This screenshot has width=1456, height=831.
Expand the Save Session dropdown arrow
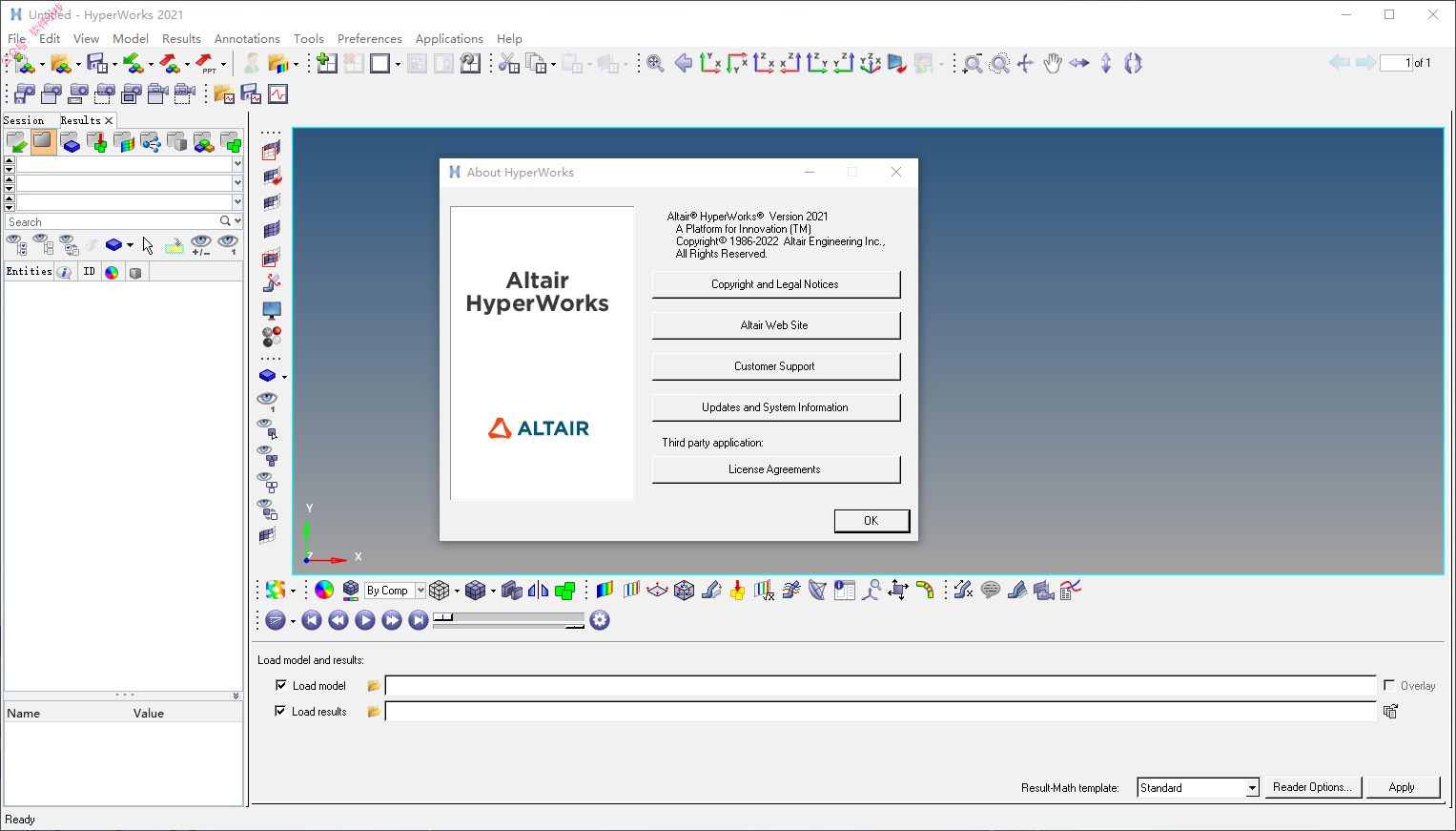pos(114,65)
